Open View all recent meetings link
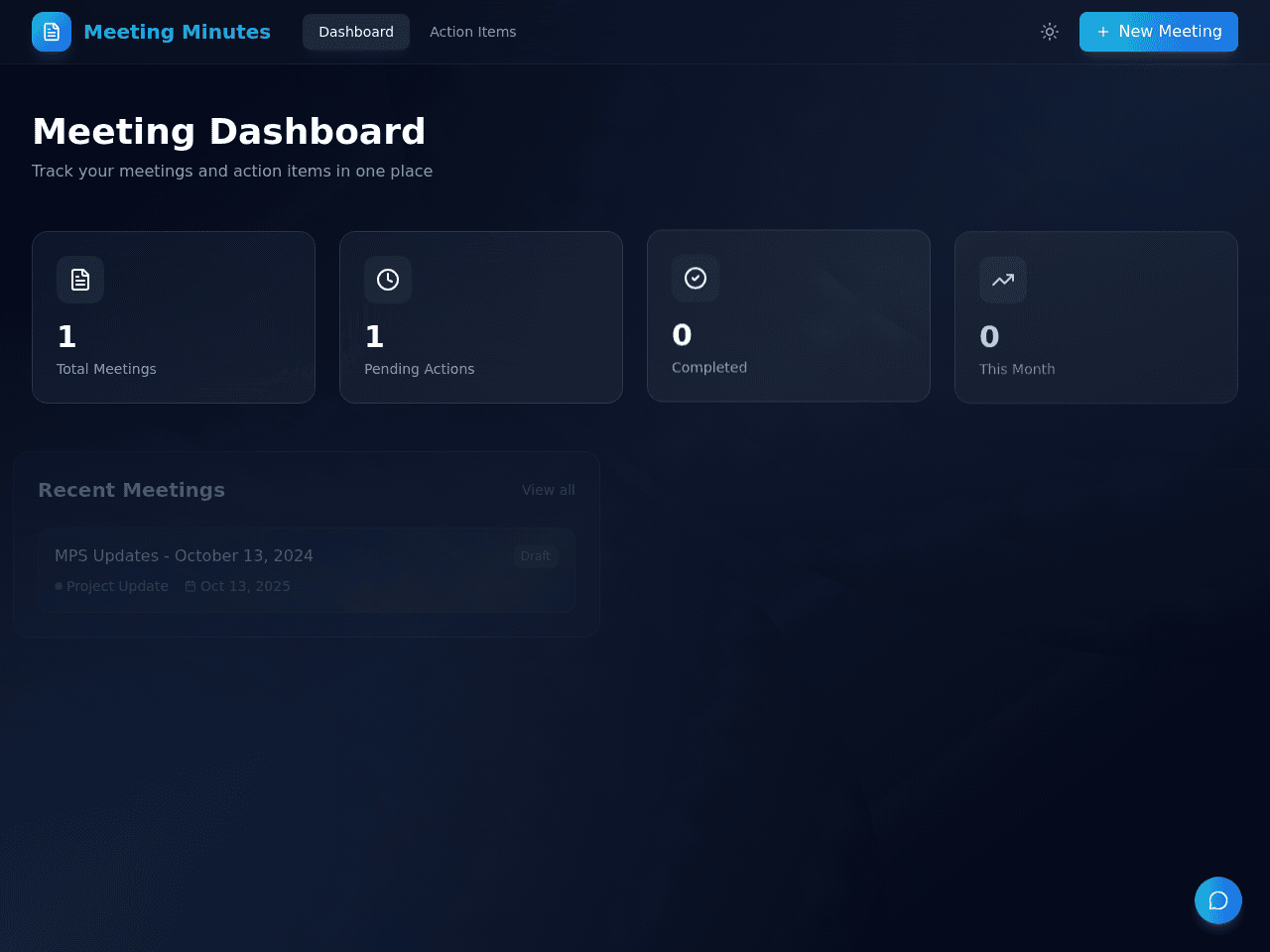Viewport: 1270px width, 952px height. pos(549,490)
